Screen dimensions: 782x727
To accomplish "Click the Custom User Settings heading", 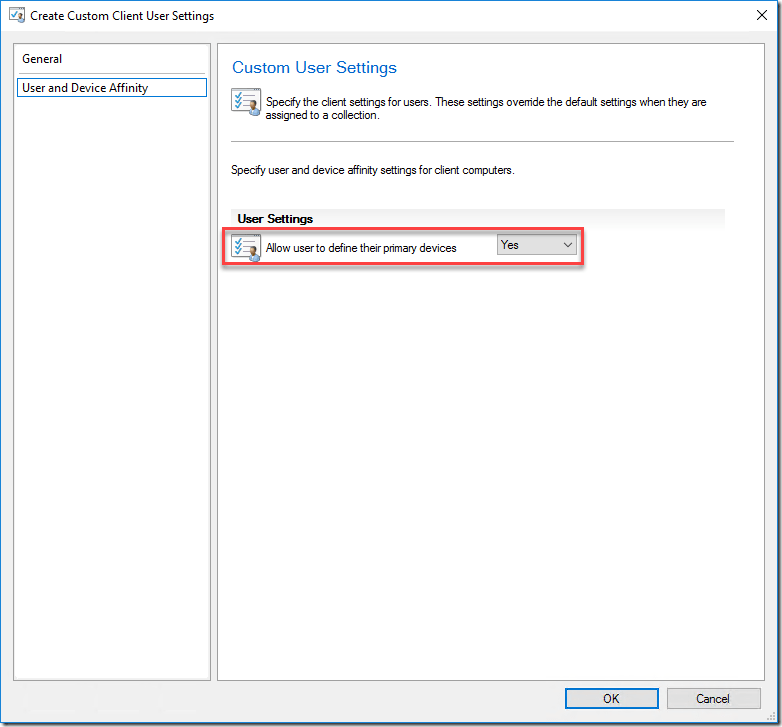I will pos(314,68).
